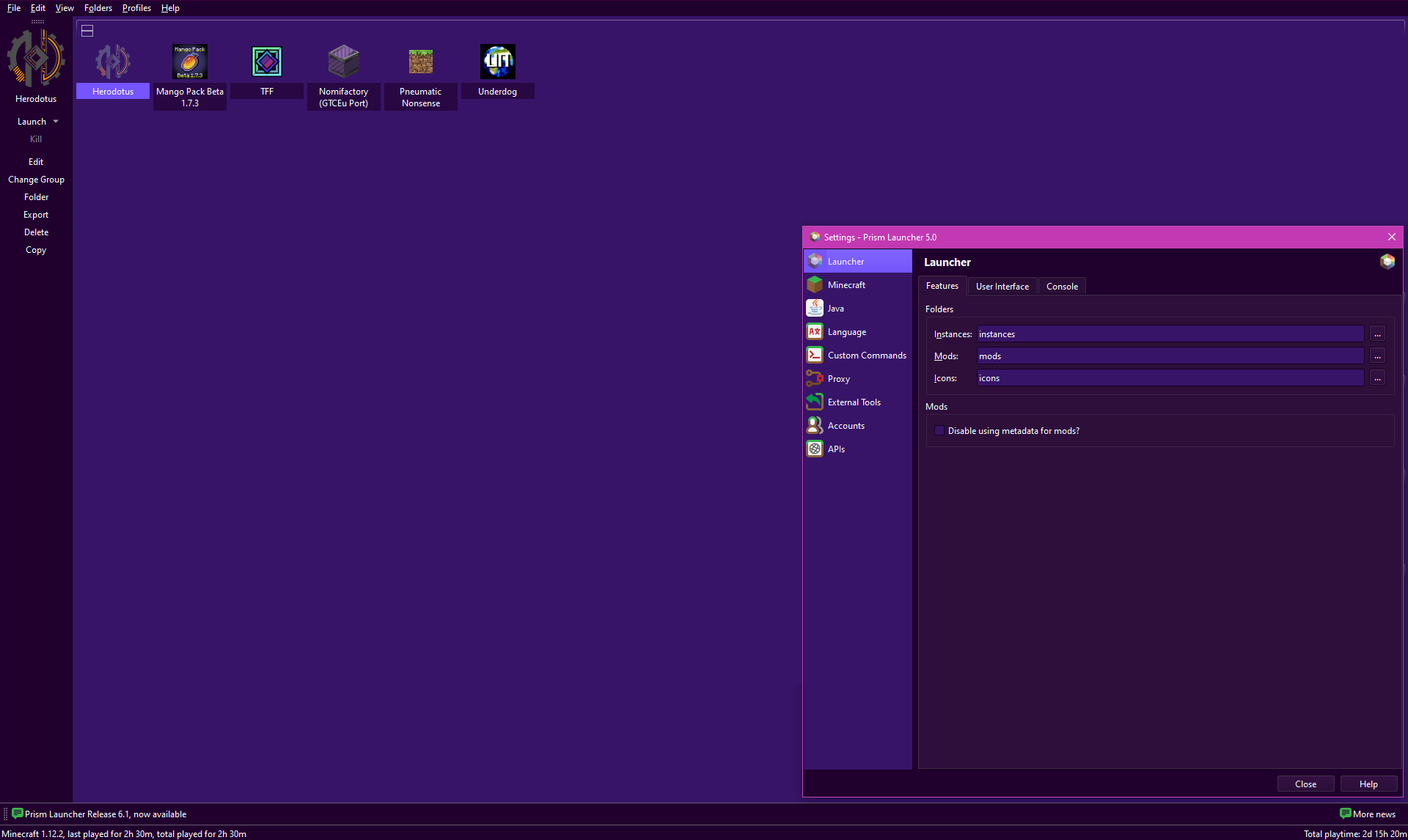1408x840 pixels.
Task: Browse for the Instances folder
Action: [x=1377, y=334]
